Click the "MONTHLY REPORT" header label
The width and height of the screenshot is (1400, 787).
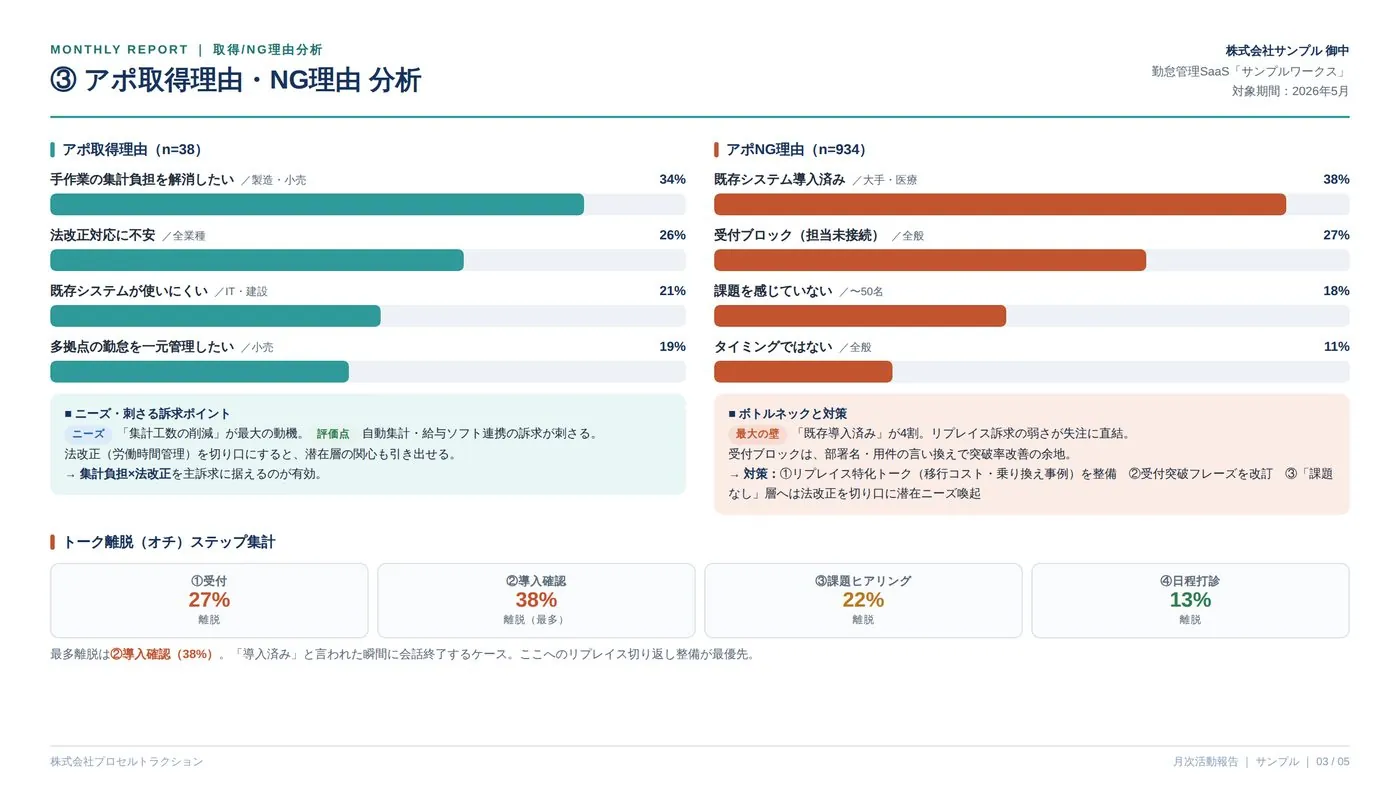(119, 50)
